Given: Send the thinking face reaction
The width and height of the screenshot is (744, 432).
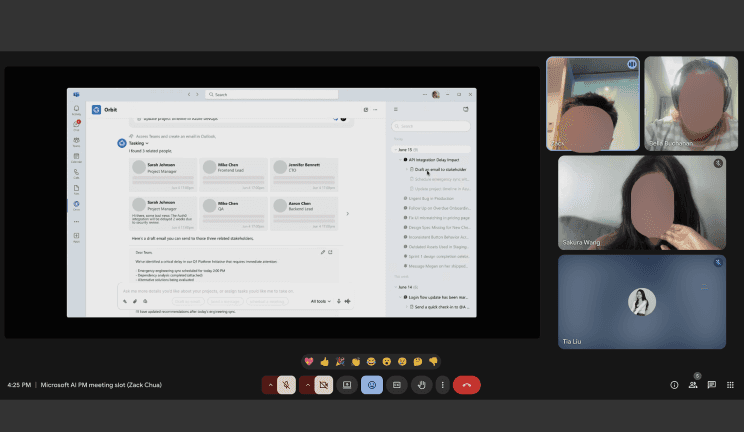Looking at the screenshot, I should [x=418, y=362].
